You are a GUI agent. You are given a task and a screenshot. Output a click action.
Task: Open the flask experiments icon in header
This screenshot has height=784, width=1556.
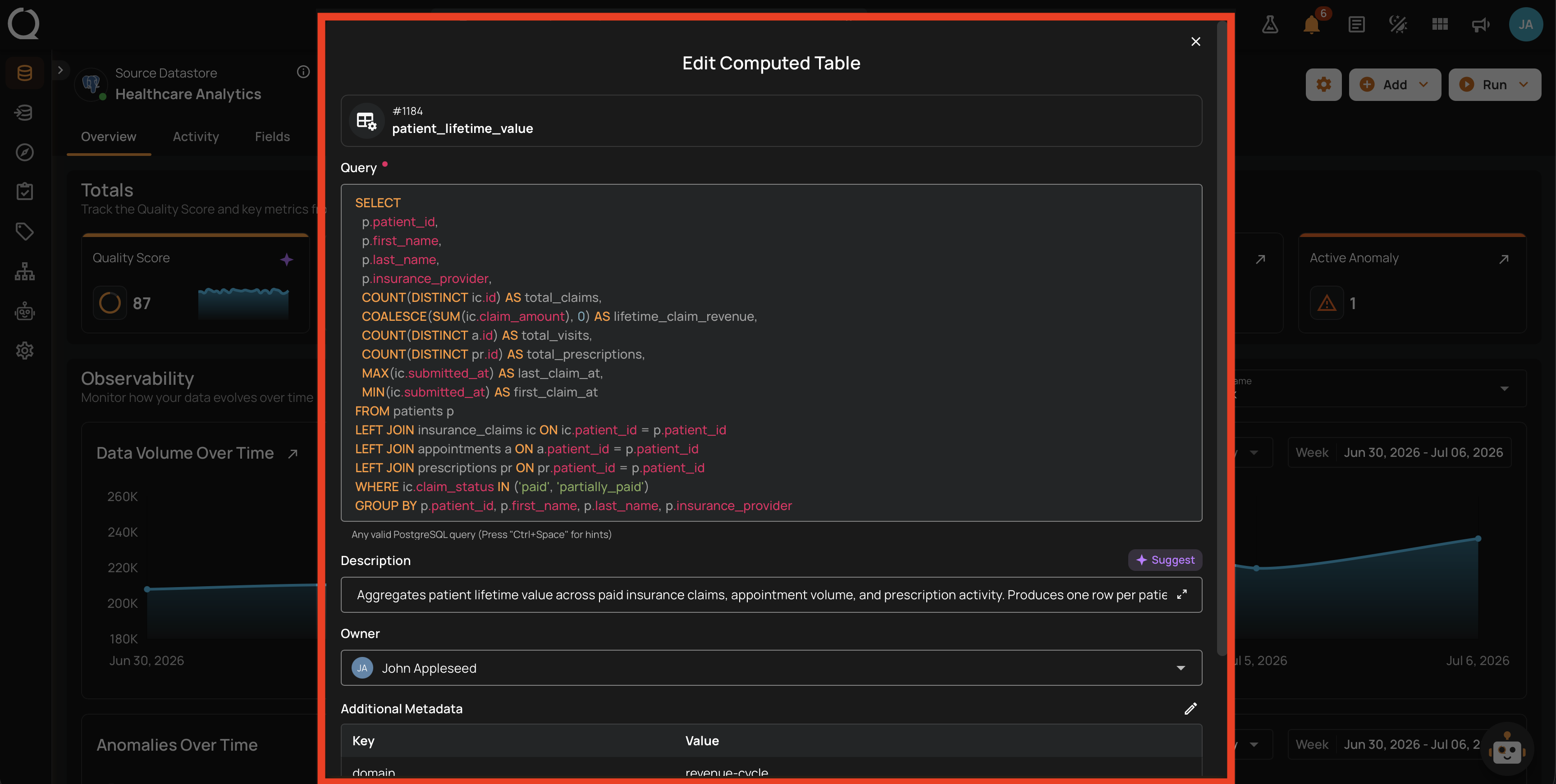(1270, 25)
